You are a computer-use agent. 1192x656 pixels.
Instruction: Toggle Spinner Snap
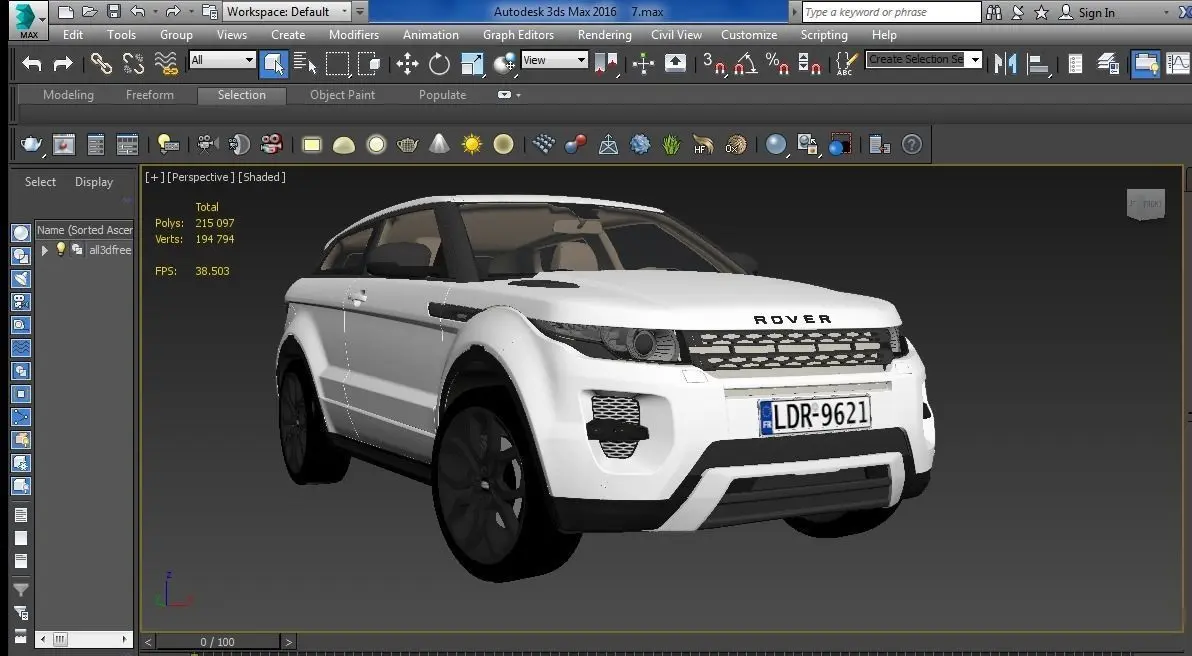tap(809, 64)
